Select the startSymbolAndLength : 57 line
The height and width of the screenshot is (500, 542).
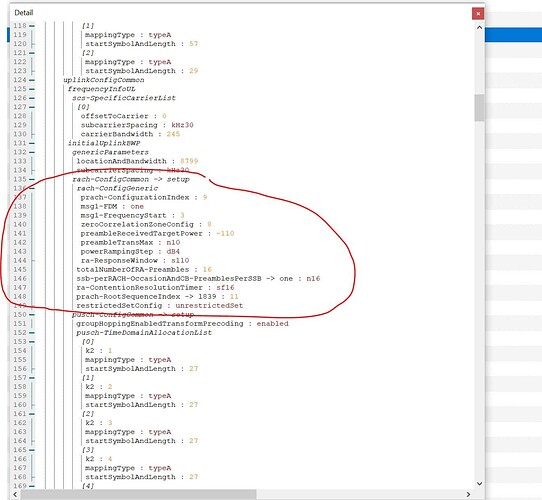click(x=142, y=44)
